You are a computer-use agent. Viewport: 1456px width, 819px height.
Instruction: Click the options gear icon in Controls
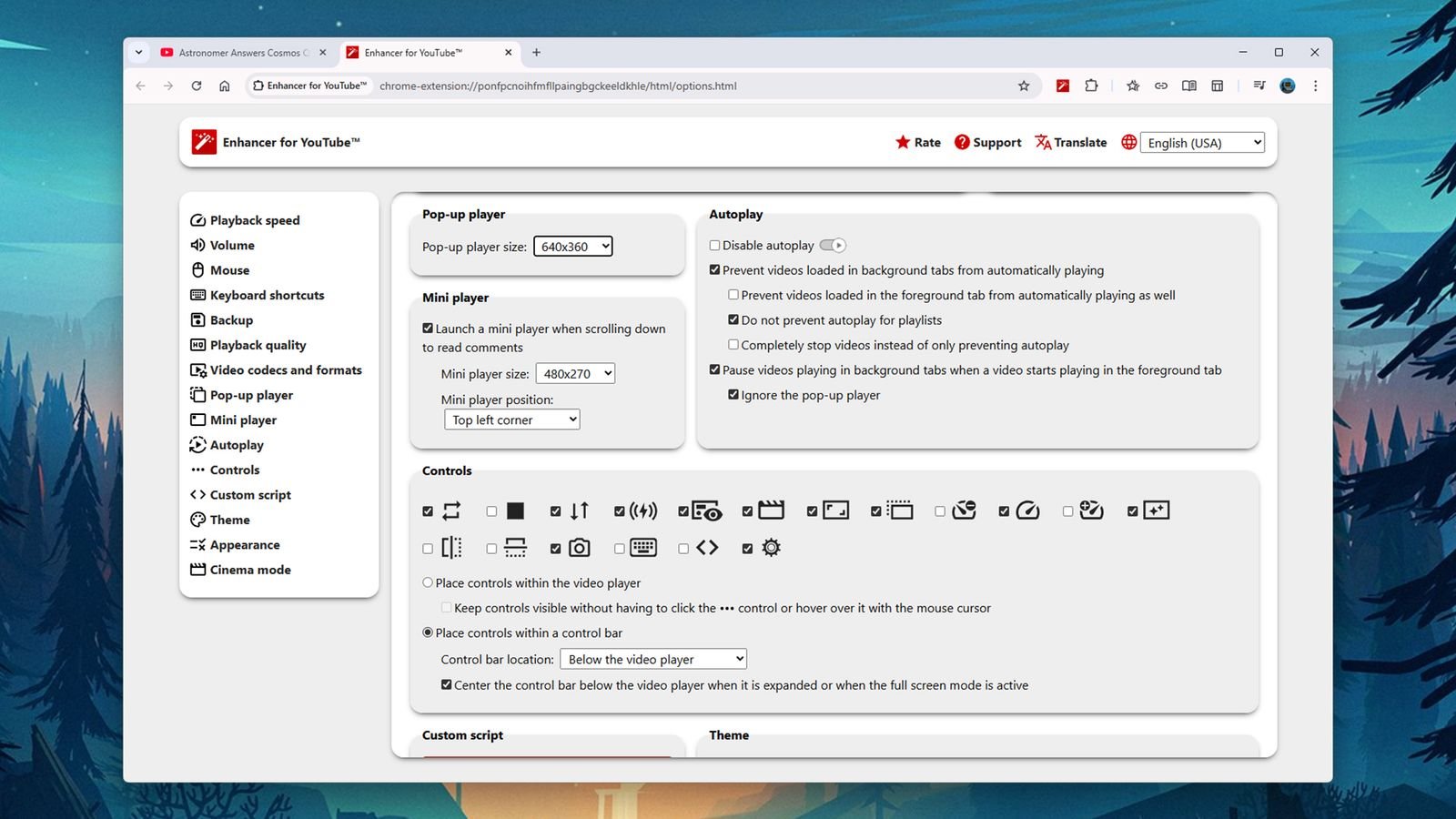[771, 548]
